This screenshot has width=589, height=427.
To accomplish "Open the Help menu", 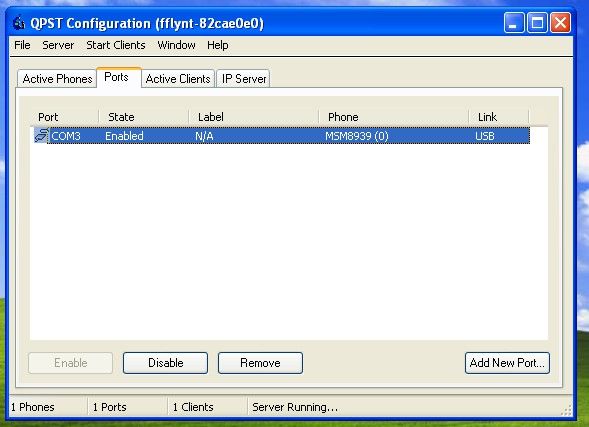I will (217, 45).
